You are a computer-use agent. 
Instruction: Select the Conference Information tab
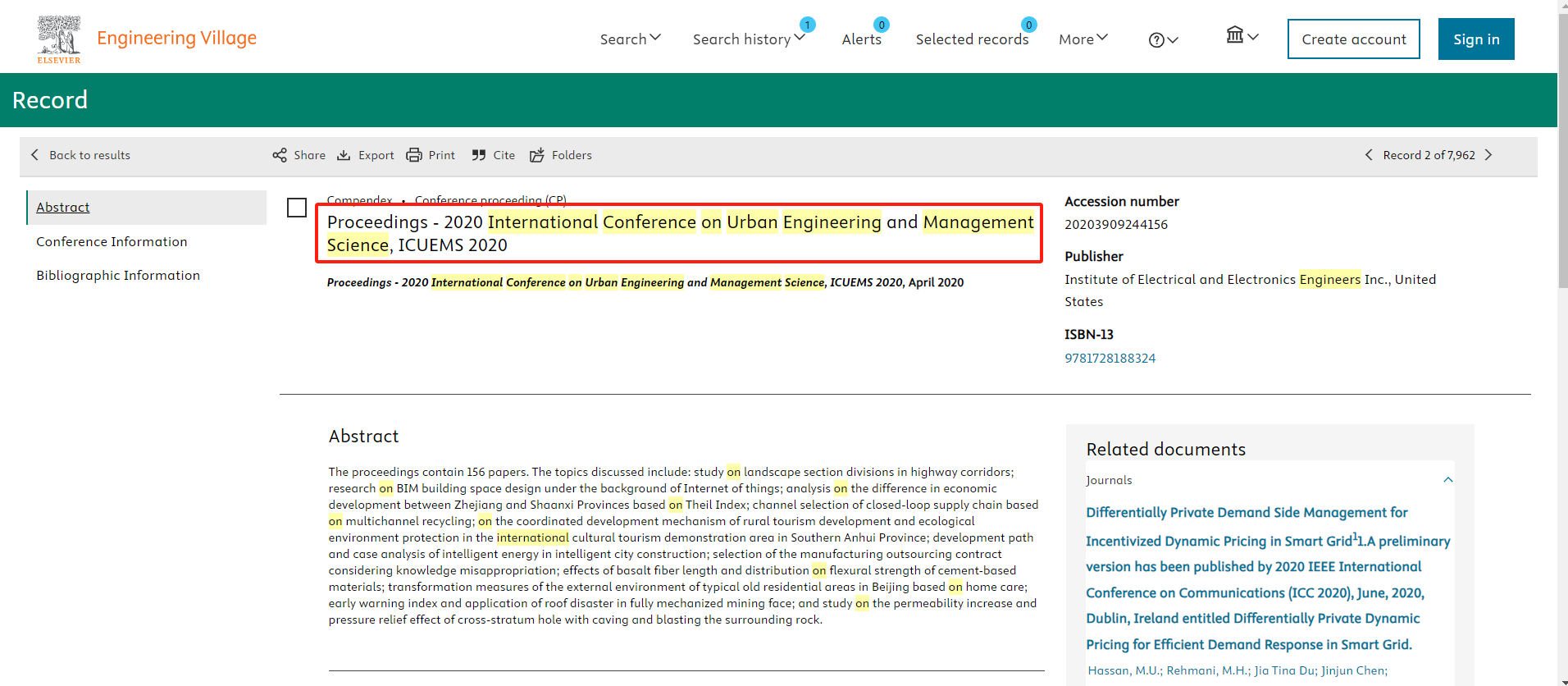(112, 241)
